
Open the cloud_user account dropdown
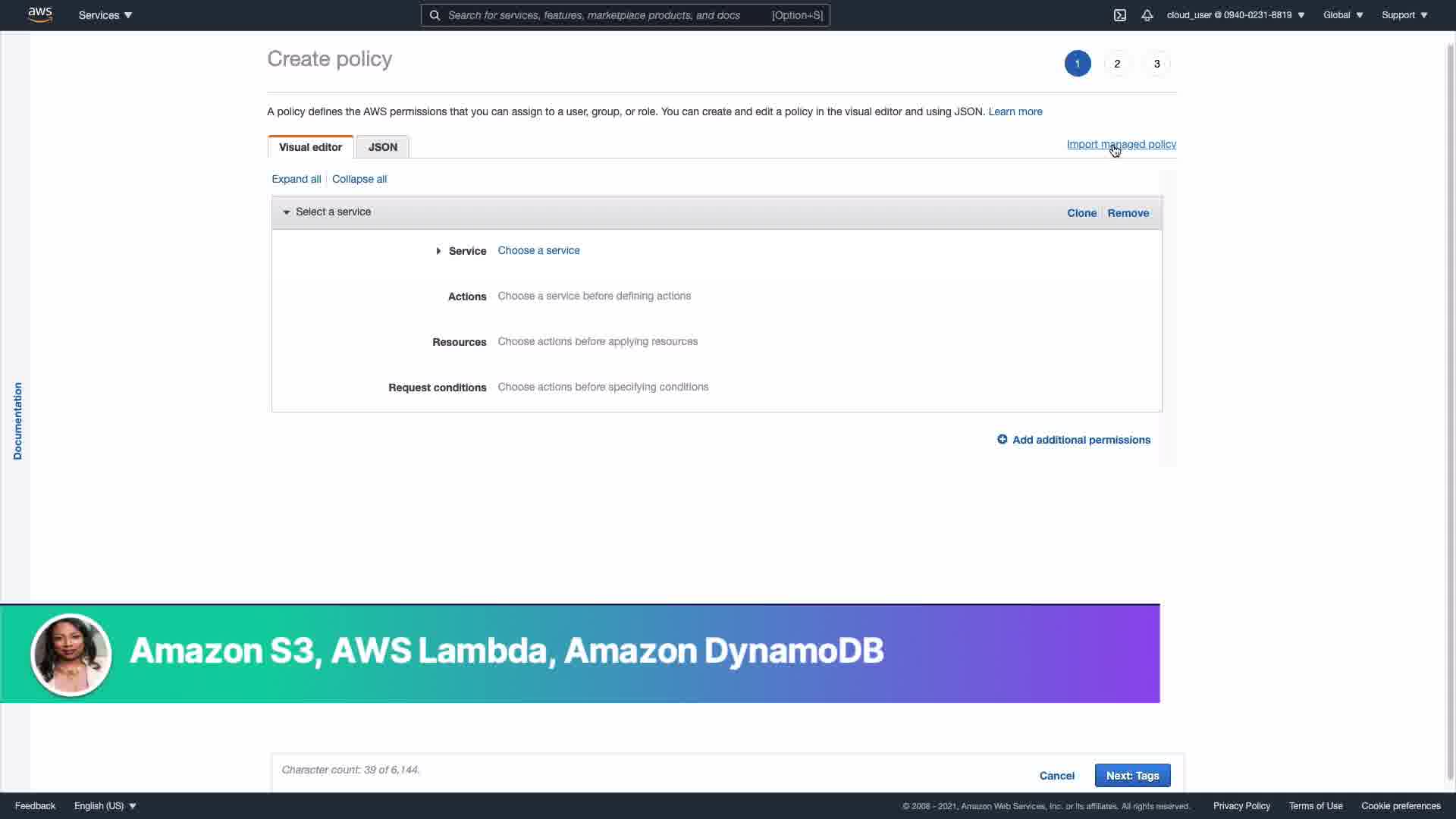1235,15
